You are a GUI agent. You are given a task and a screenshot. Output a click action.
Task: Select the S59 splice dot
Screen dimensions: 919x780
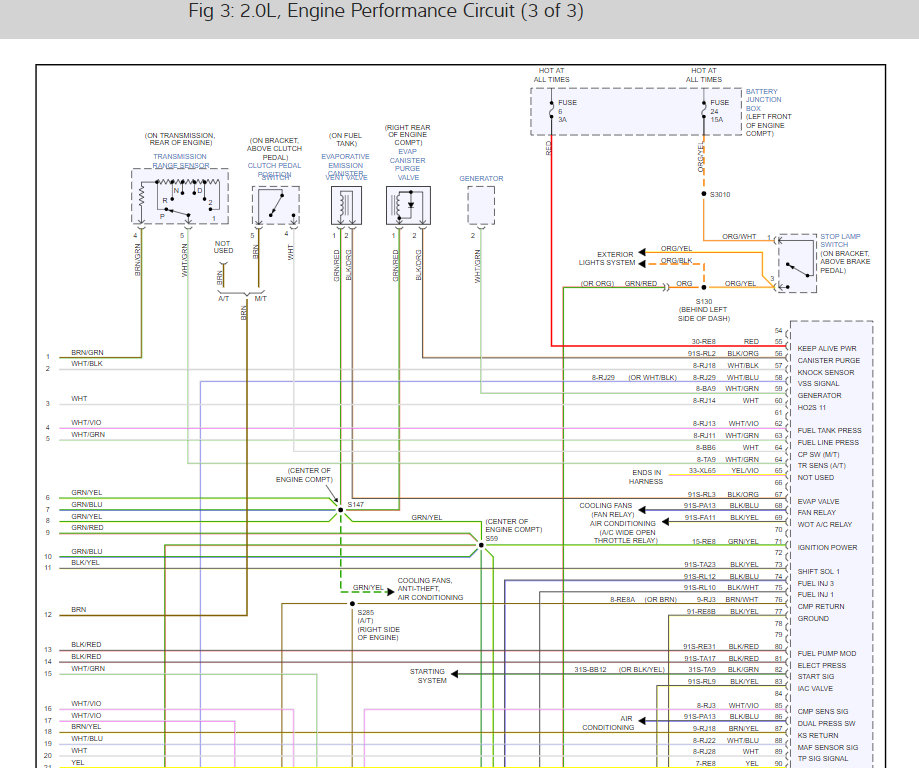click(x=481, y=545)
